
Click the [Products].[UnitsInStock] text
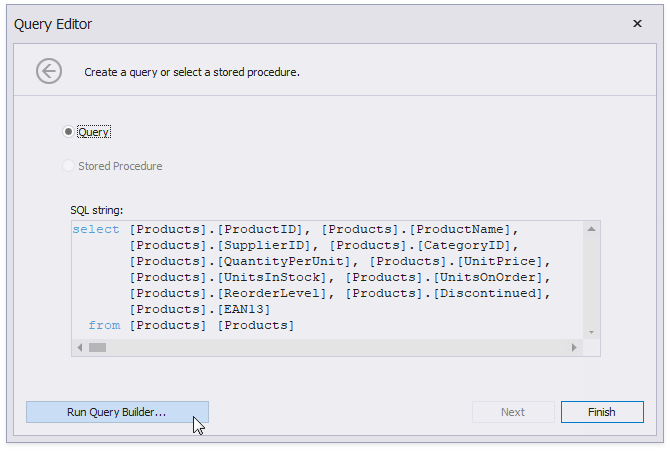click(x=228, y=277)
